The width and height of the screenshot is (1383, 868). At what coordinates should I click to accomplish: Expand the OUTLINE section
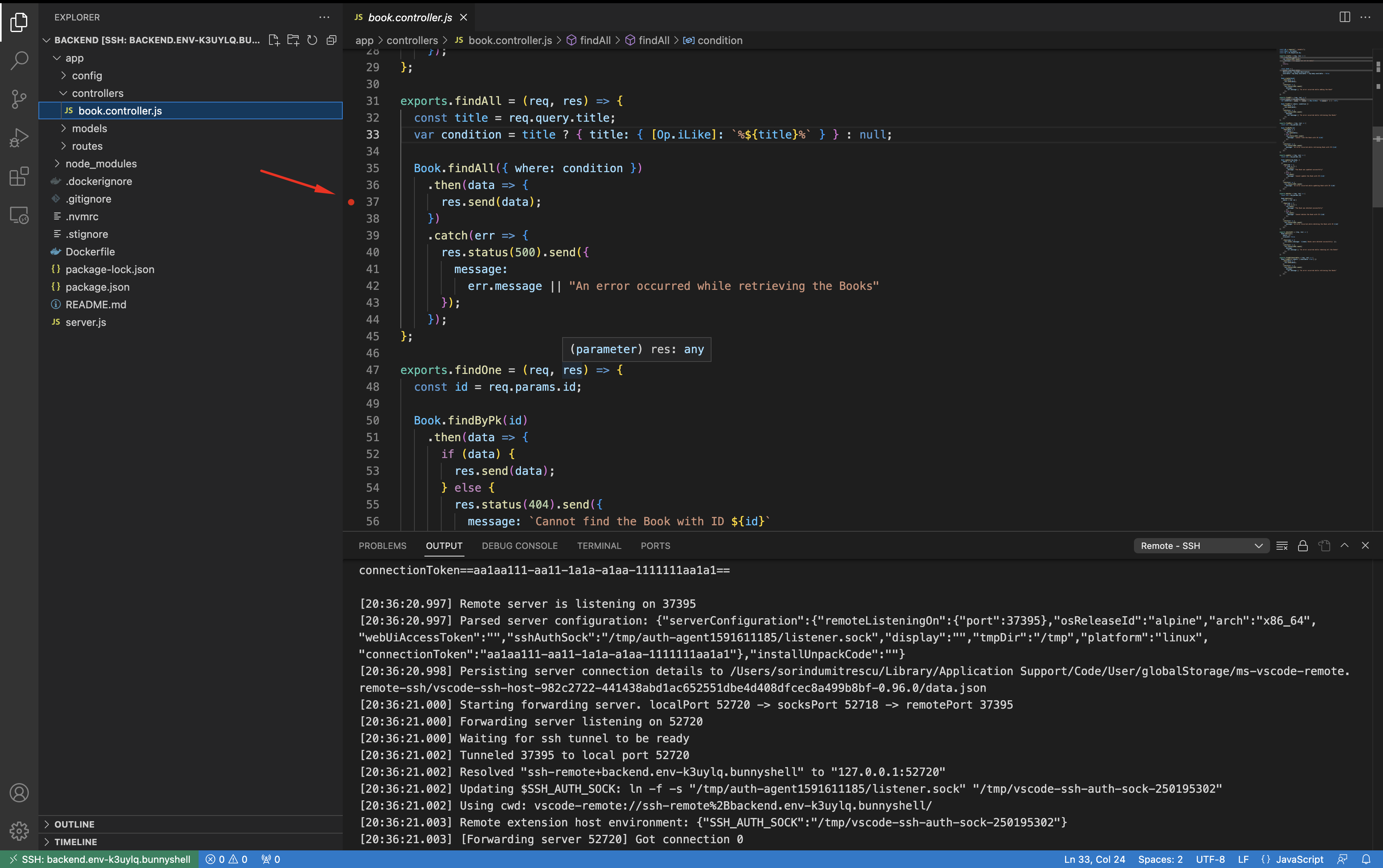pos(74,824)
